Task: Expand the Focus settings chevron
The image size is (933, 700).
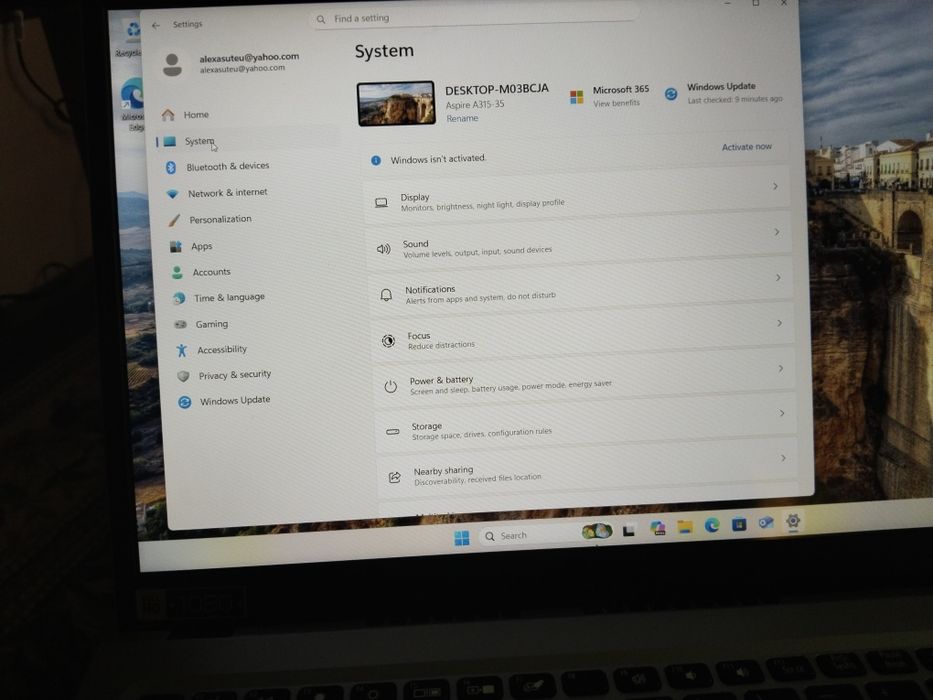Action: click(x=779, y=323)
